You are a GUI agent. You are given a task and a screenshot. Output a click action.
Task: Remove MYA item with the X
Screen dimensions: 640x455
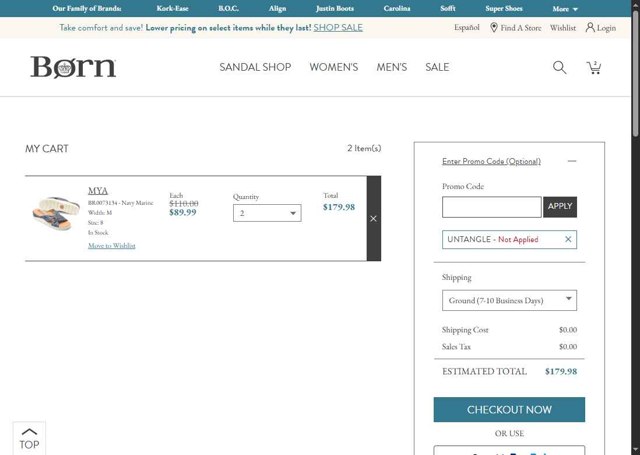[373, 219]
